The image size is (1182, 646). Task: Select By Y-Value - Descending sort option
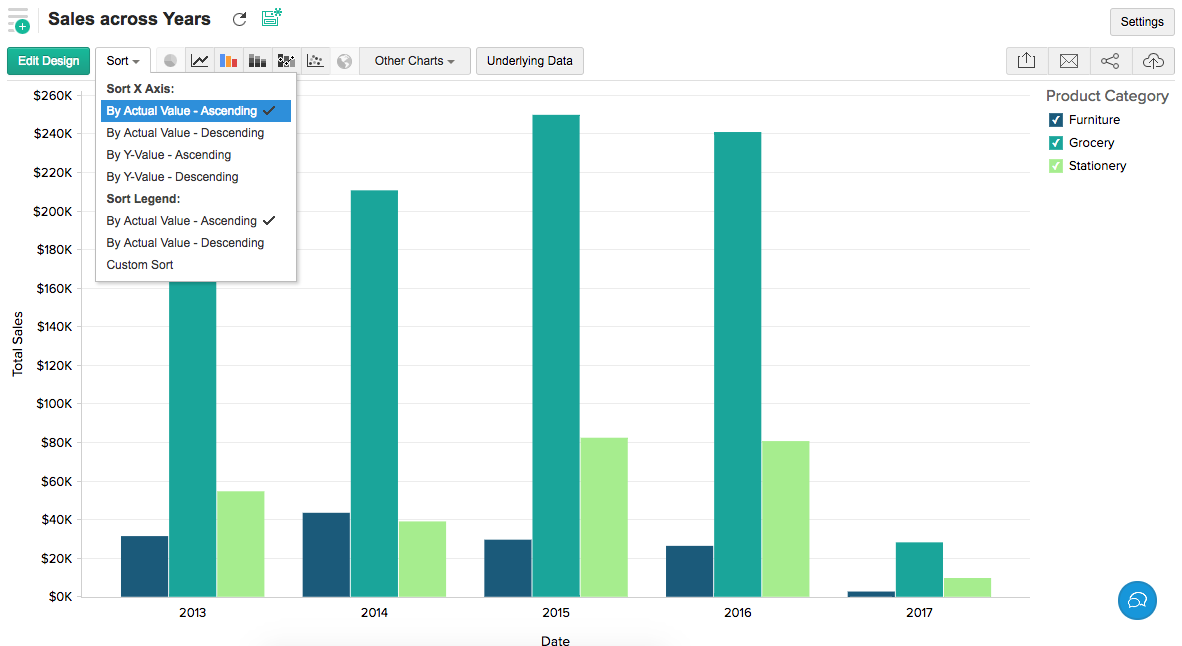point(172,176)
